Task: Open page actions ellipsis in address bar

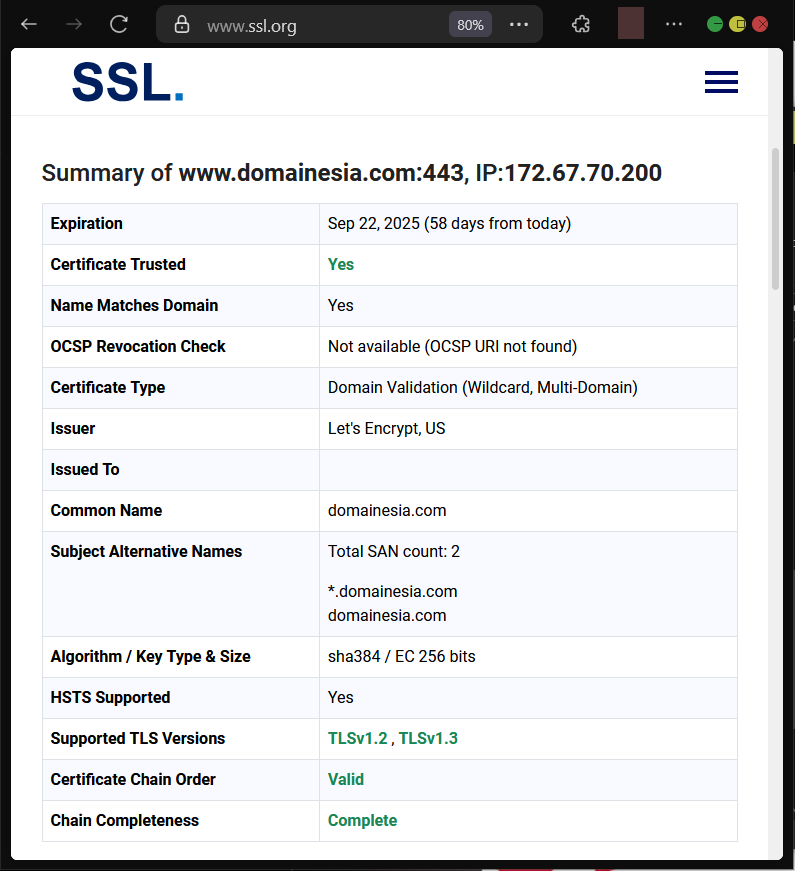Action: pos(519,25)
